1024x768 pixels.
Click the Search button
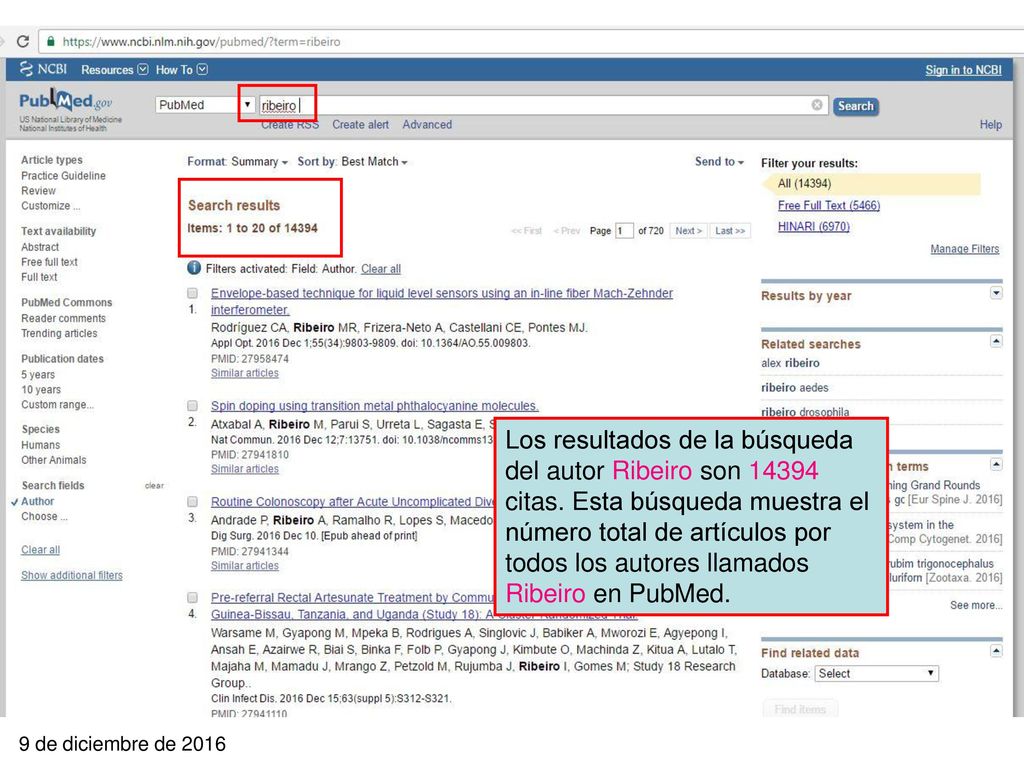856,106
